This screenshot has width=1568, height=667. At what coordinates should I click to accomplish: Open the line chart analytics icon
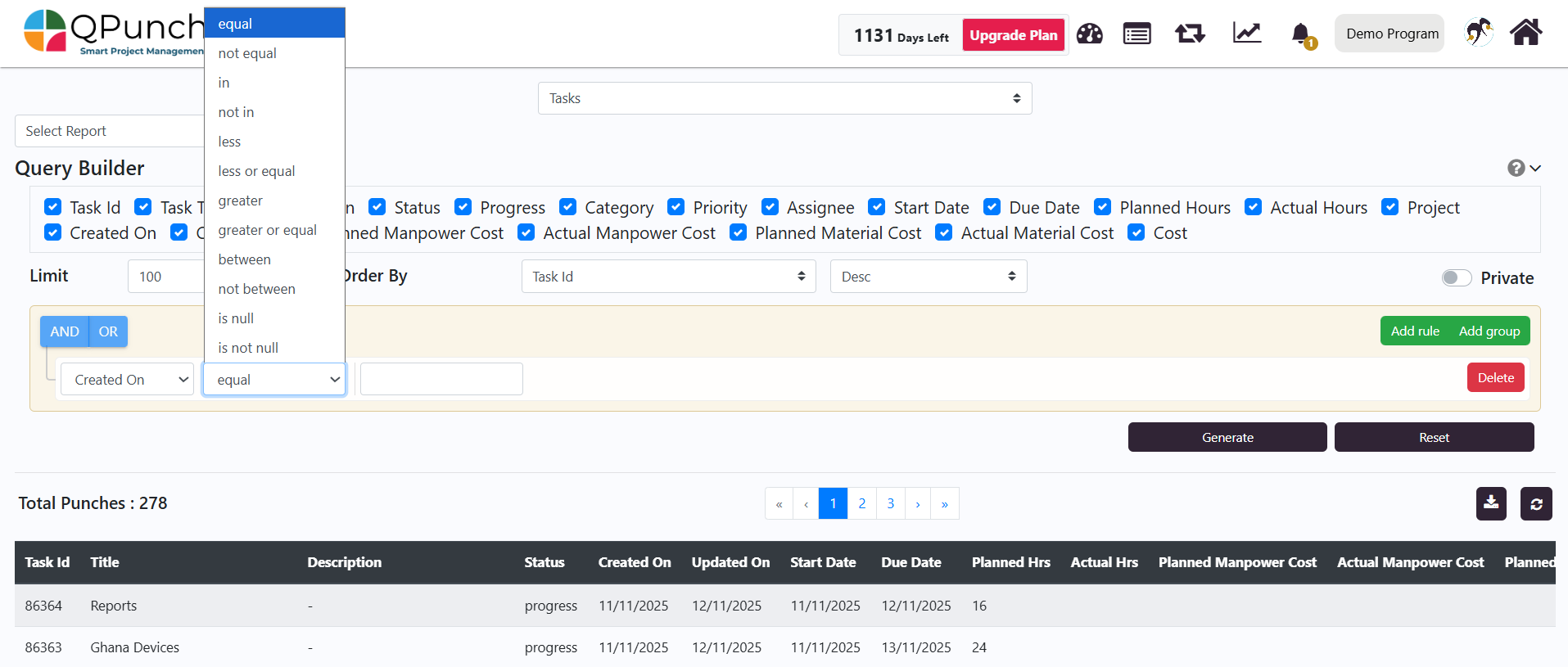[x=1246, y=34]
